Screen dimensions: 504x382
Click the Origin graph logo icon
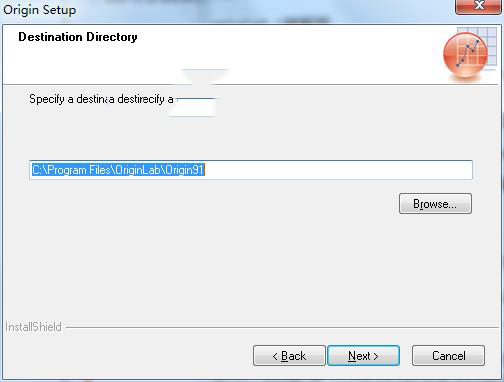(x=469, y=55)
